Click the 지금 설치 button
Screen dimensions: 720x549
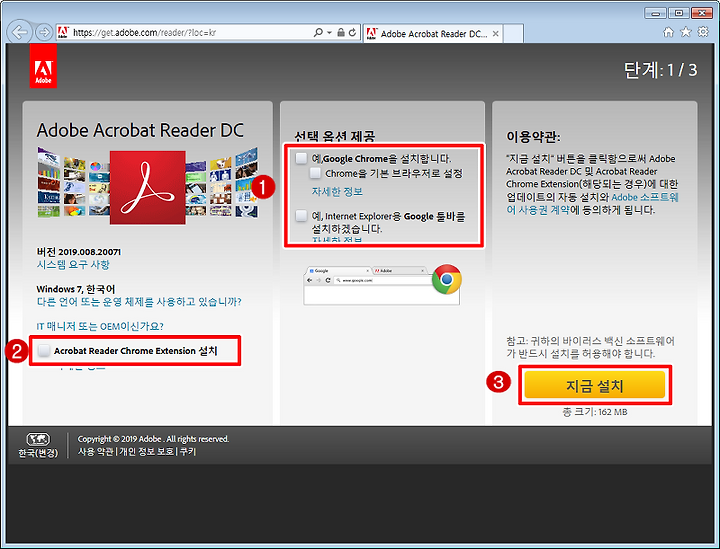click(x=595, y=385)
